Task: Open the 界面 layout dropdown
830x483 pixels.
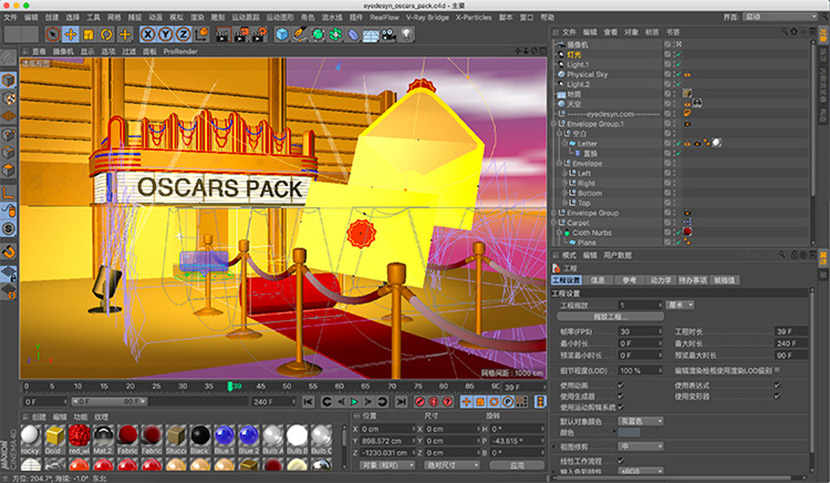Action: pyautogui.click(x=781, y=17)
